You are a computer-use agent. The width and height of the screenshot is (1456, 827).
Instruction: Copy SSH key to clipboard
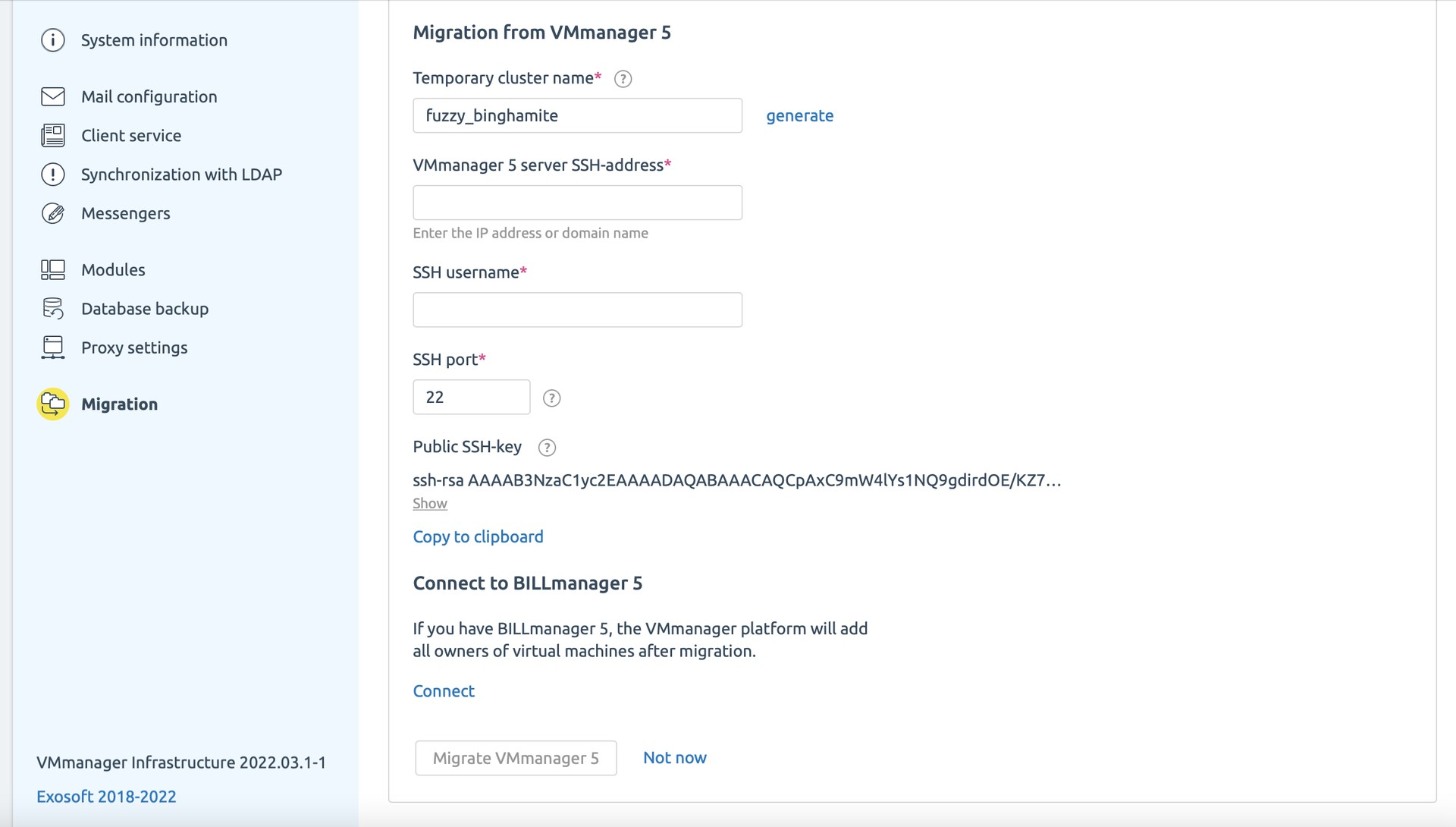[478, 537]
